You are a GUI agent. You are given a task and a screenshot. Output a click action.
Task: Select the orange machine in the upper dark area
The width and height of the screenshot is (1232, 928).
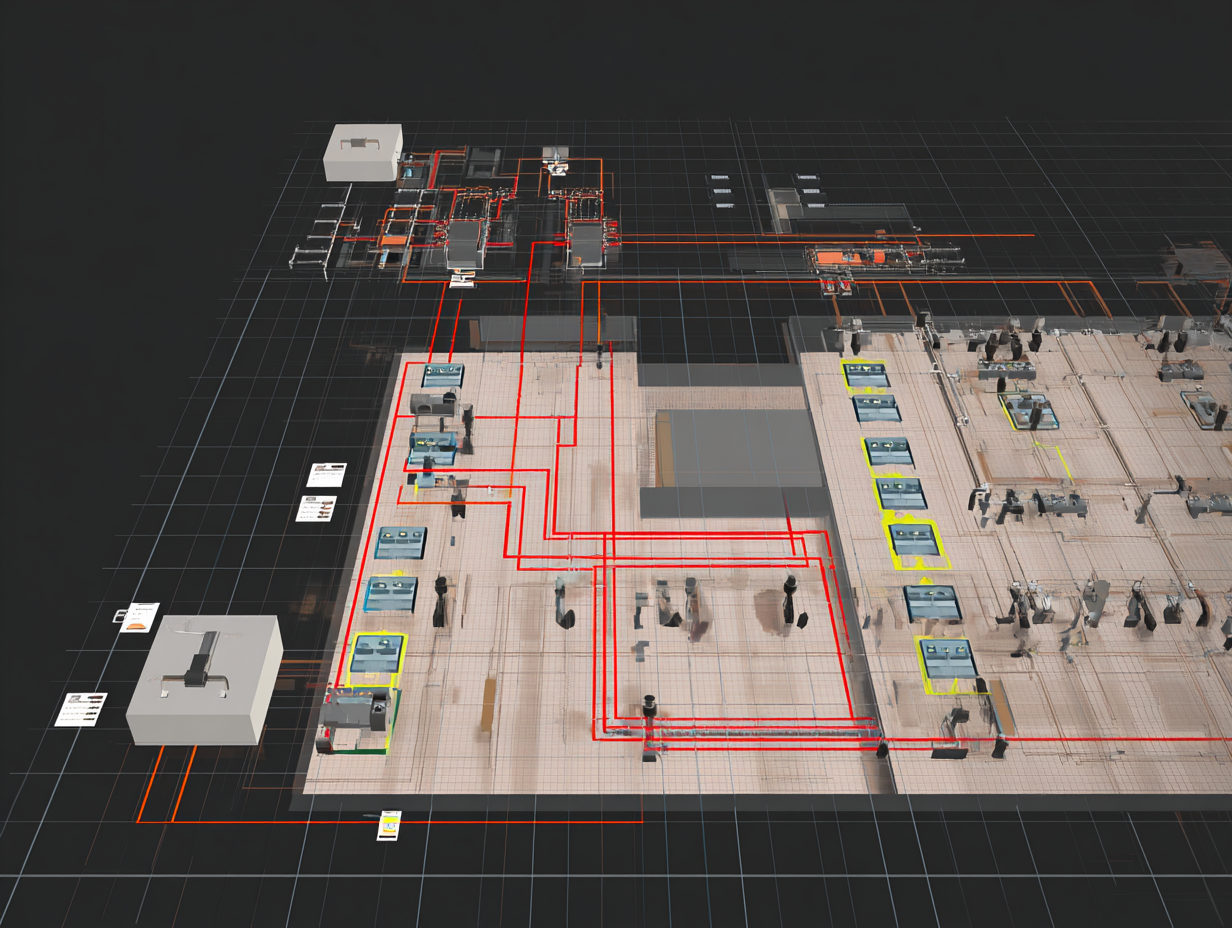click(837, 257)
